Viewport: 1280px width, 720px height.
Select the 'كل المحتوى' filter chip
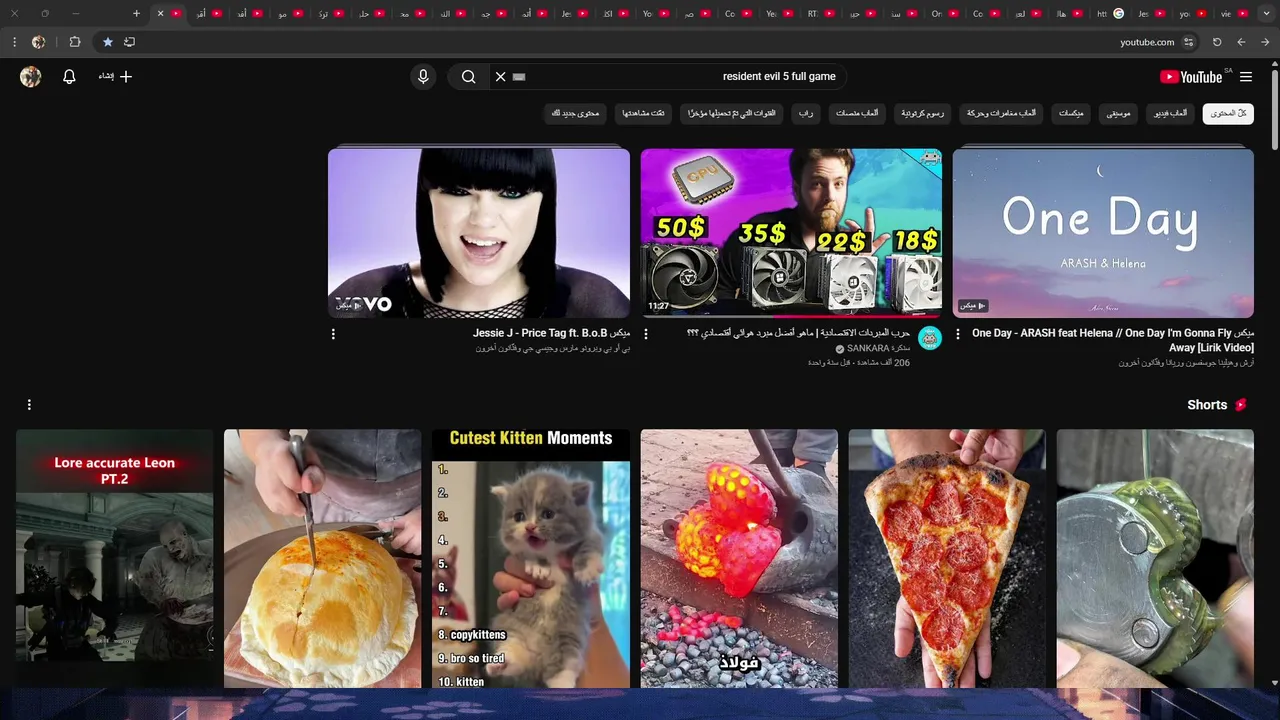pos(1228,114)
